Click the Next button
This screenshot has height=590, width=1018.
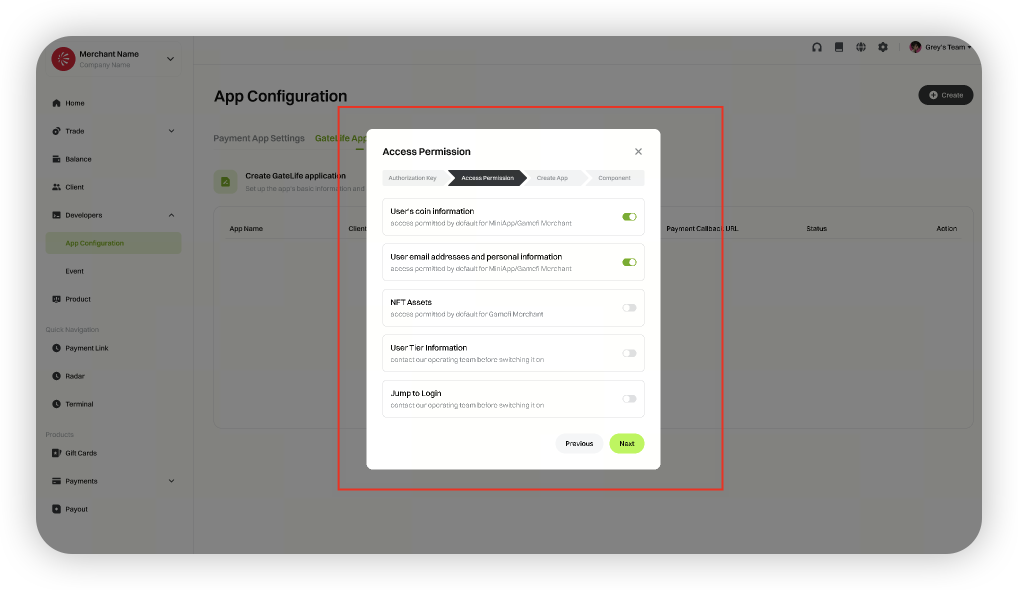[x=627, y=443]
